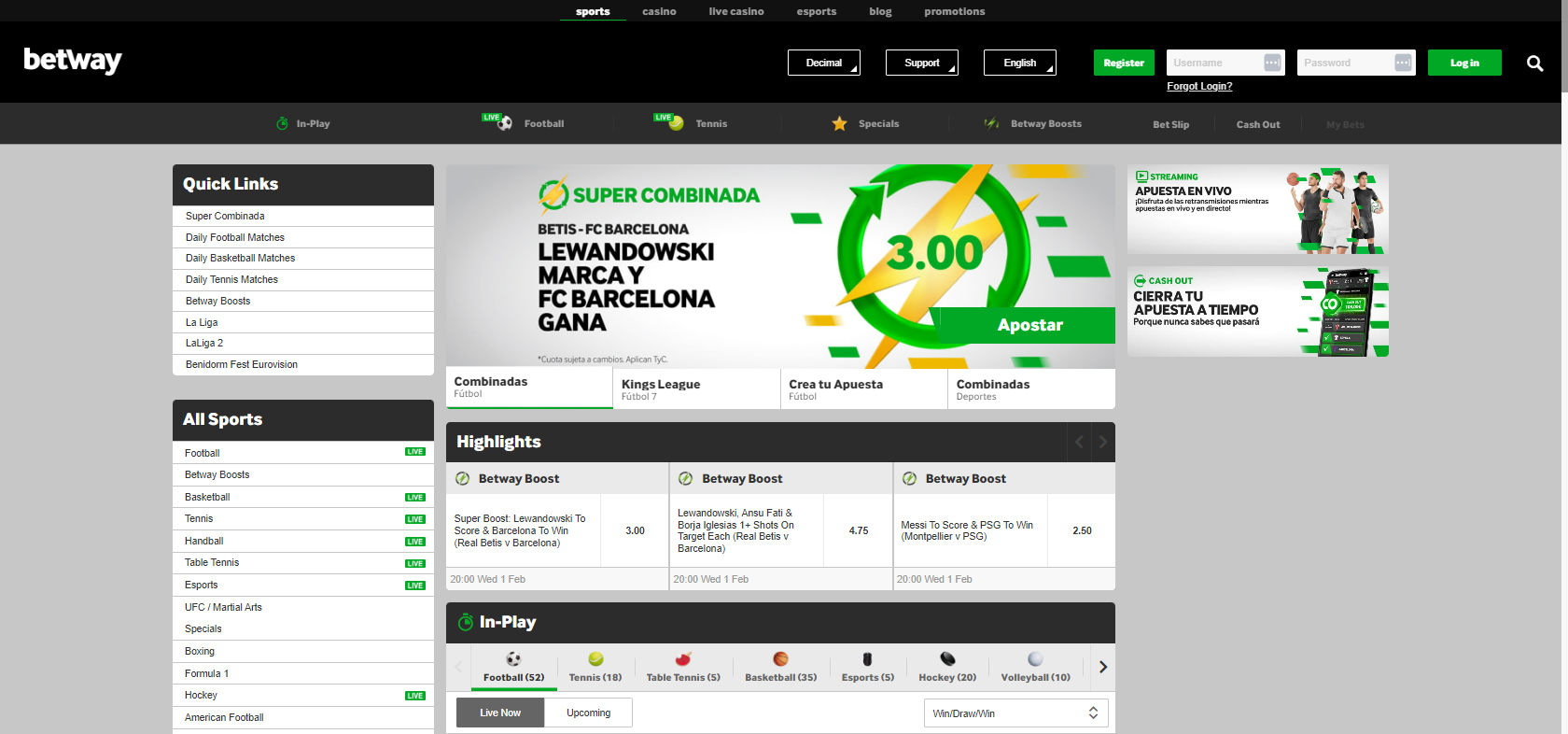1568x734 pixels.
Task: Select the 3.00 odds for Lewandowski boost
Action: tap(635, 530)
